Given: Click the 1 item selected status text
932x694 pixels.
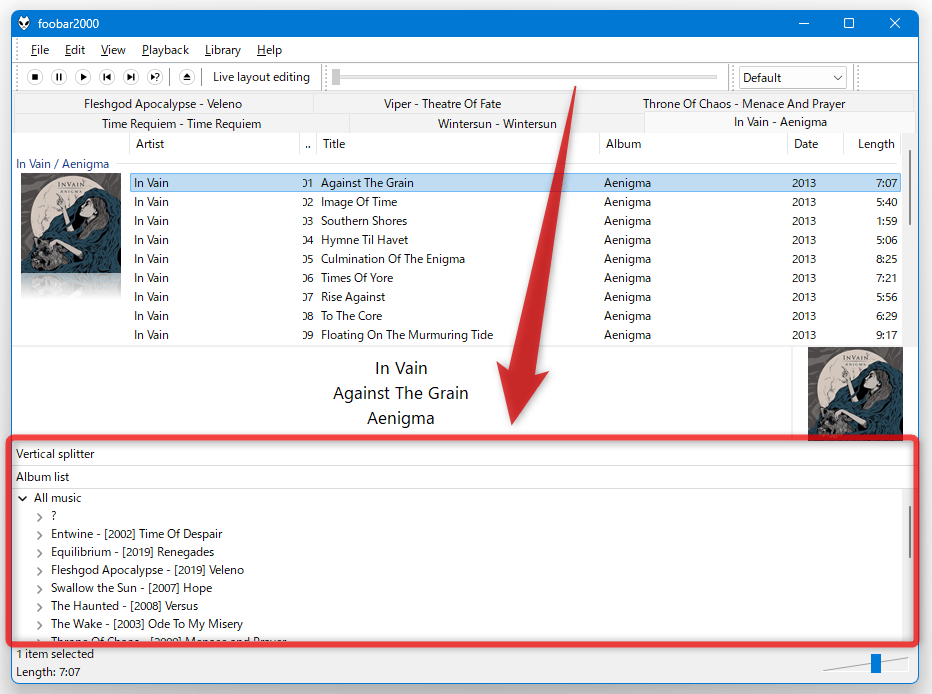Looking at the screenshot, I should point(55,654).
